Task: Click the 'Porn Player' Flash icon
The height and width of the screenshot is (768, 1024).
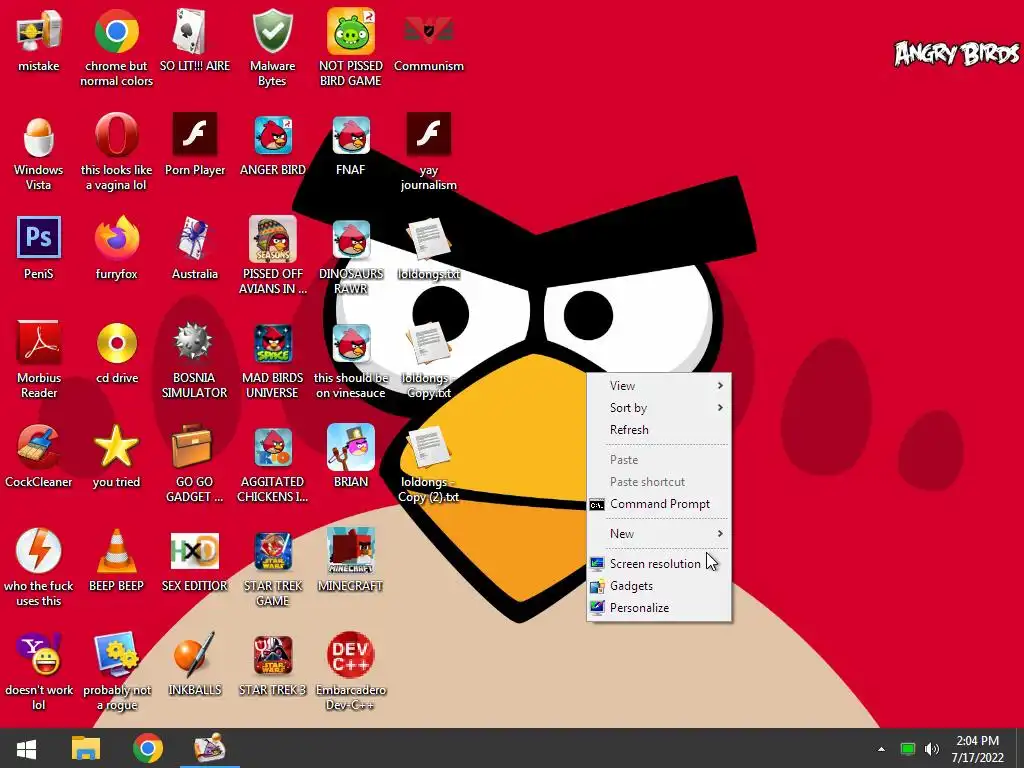Action: pyautogui.click(x=195, y=135)
